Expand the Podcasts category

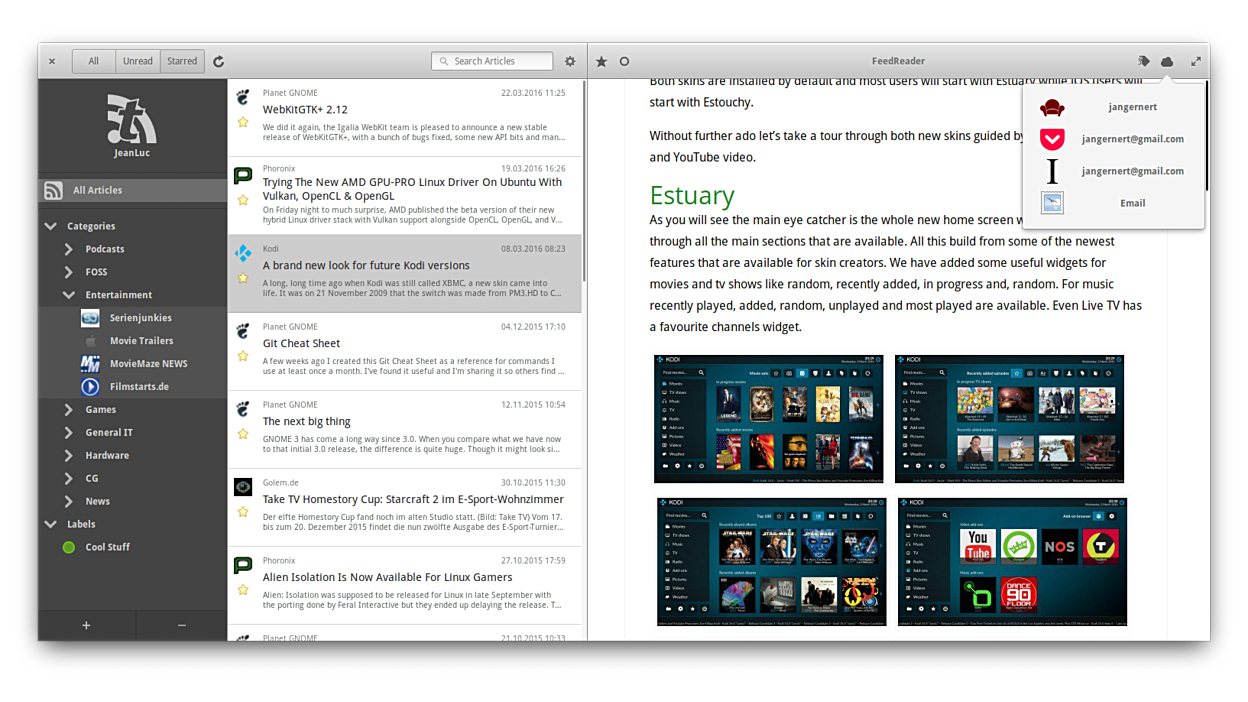pos(68,249)
